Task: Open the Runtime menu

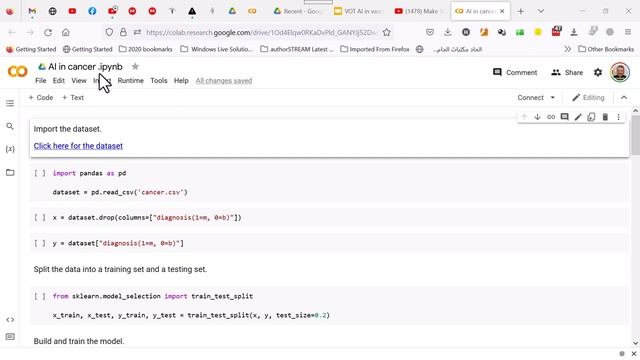Action: [131, 81]
